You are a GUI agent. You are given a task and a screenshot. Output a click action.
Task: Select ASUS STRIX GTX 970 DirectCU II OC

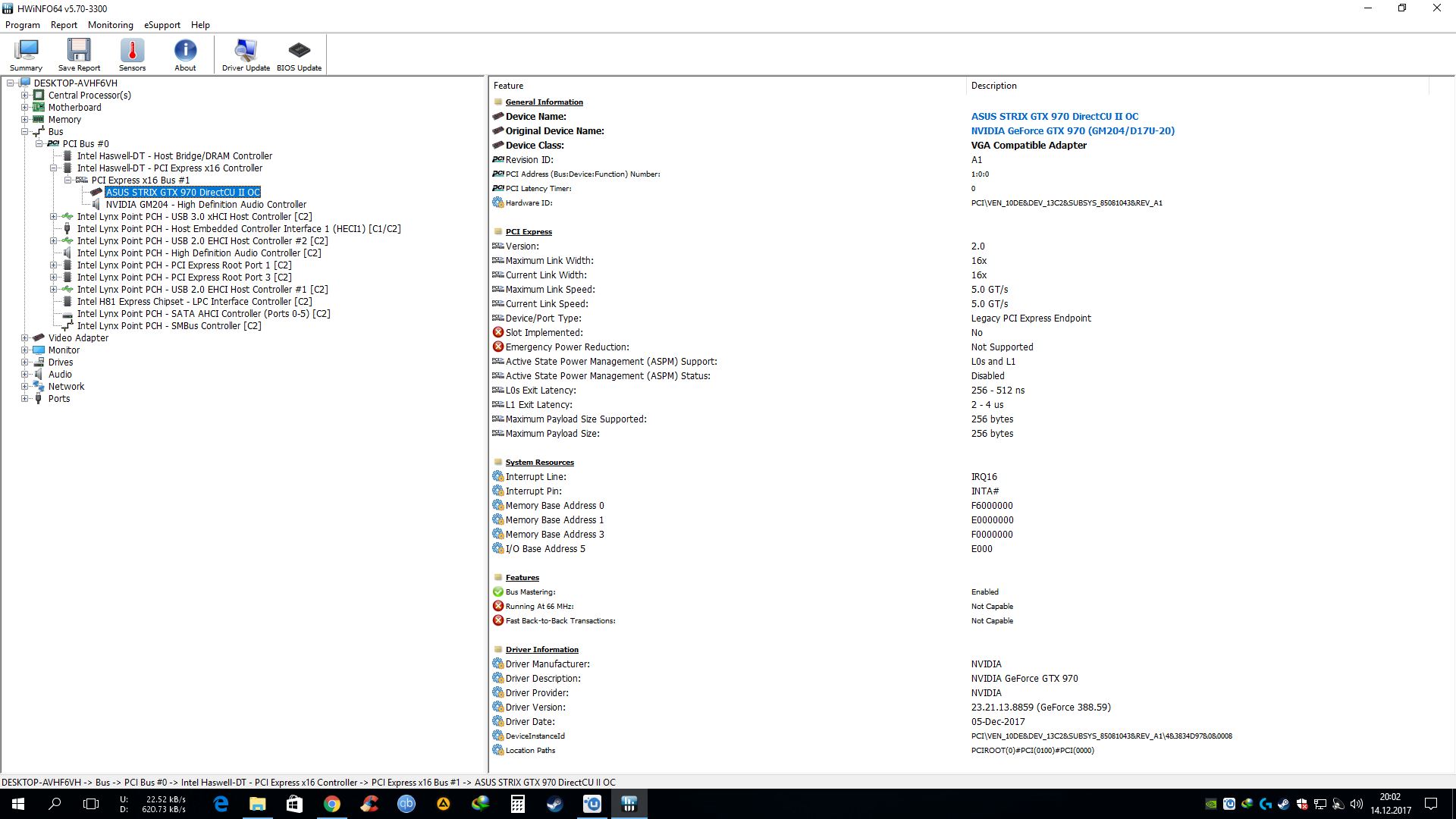point(183,193)
